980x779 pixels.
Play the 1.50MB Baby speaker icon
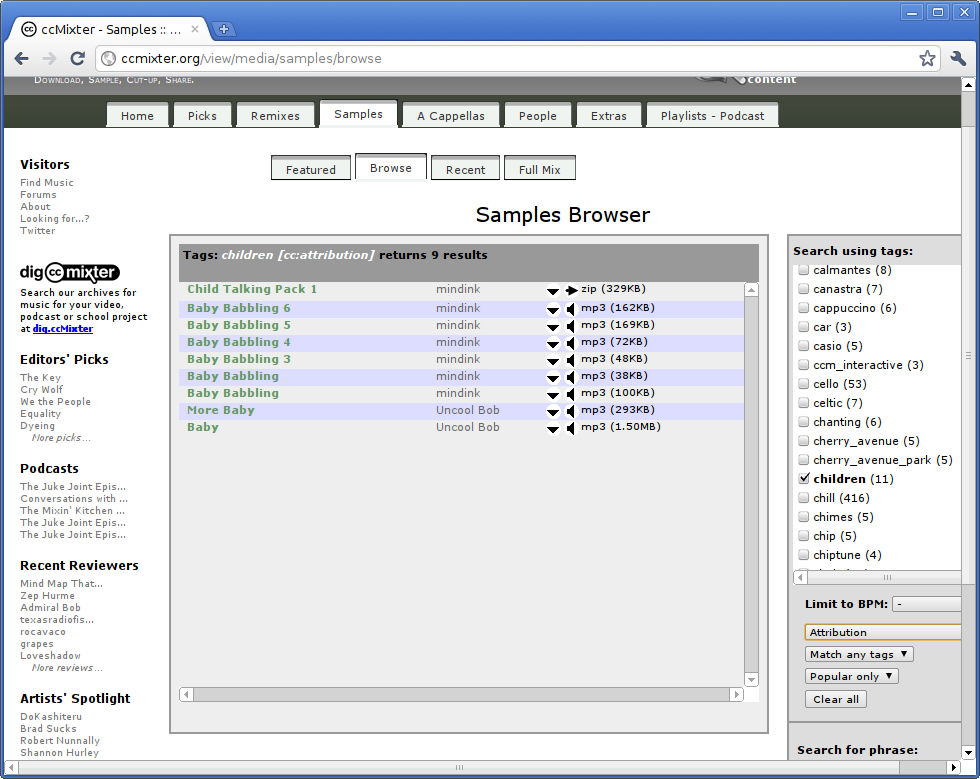pos(570,428)
